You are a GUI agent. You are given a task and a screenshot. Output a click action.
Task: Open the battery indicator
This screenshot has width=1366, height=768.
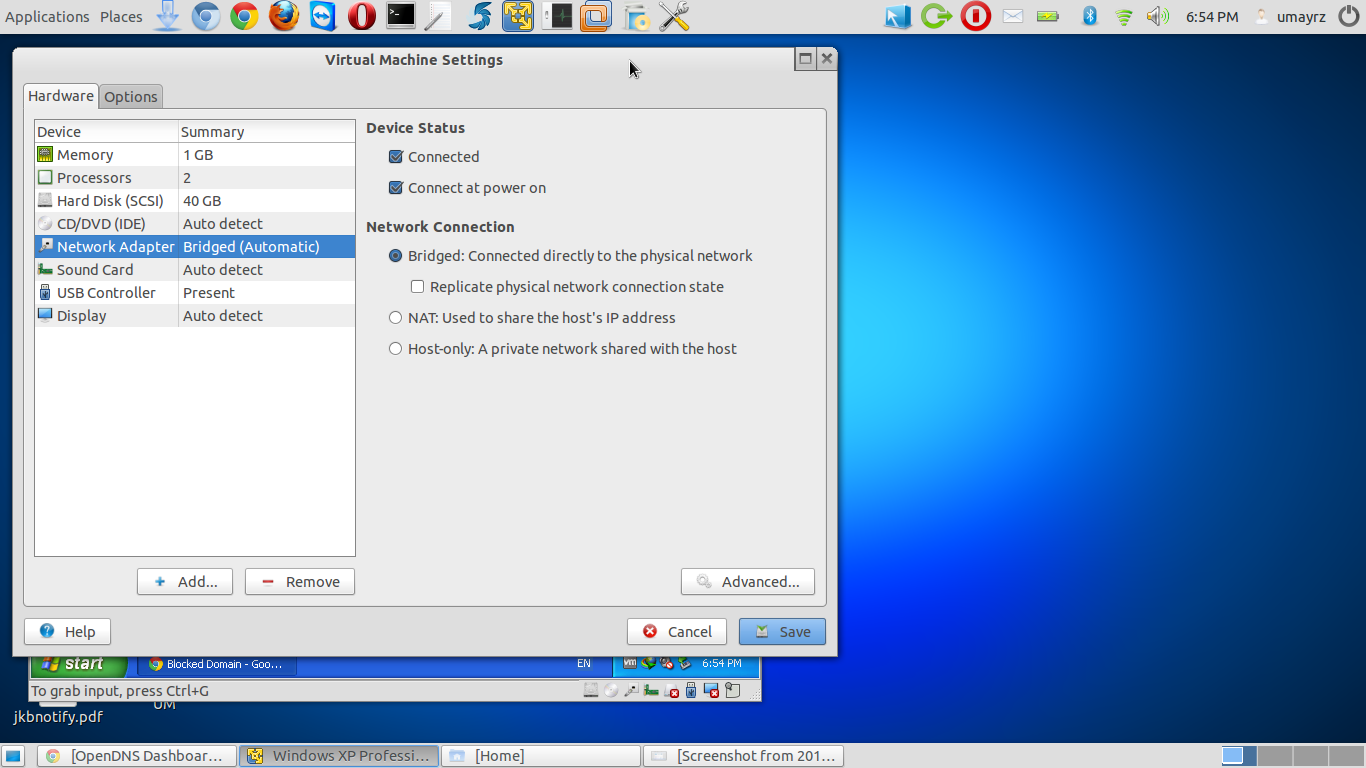tap(1048, 16)
